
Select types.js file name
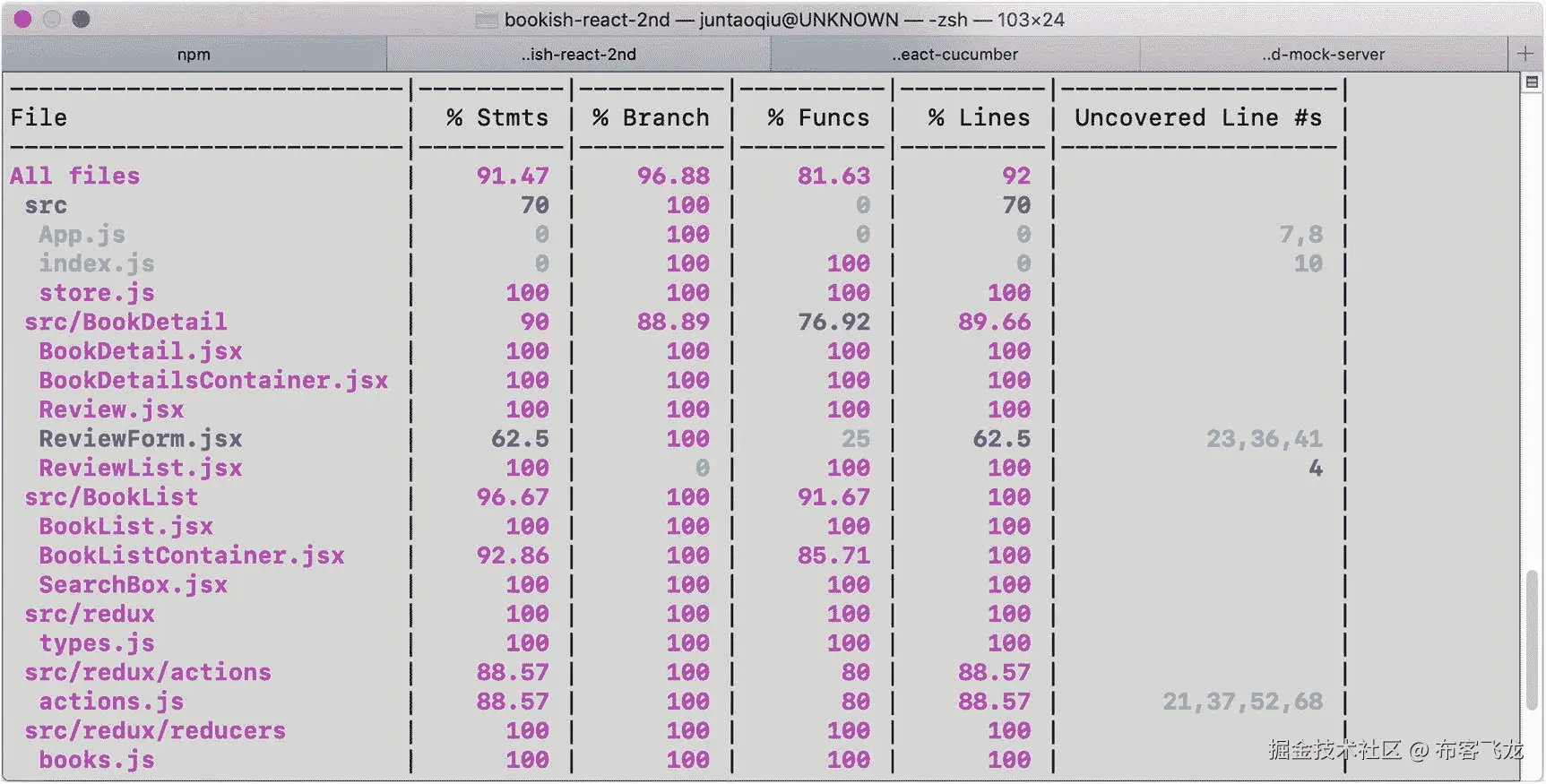[97, 643]
